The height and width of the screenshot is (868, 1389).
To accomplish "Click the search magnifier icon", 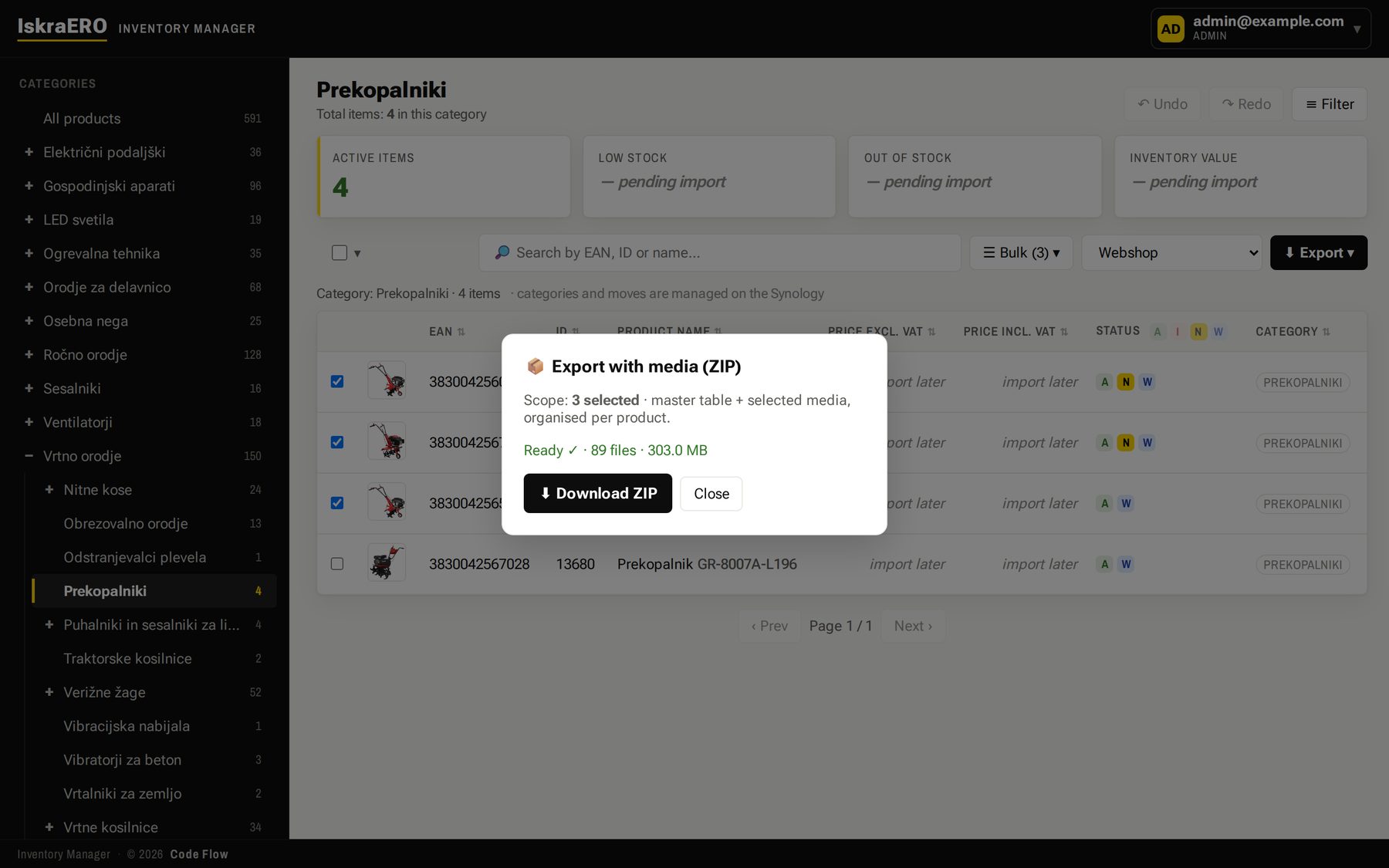I will pos(502,252).
